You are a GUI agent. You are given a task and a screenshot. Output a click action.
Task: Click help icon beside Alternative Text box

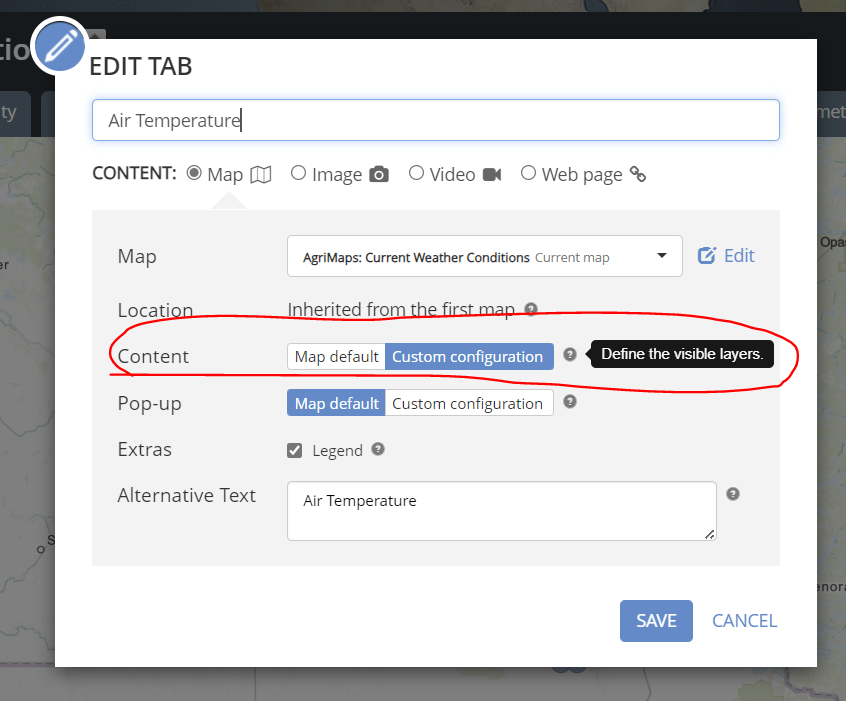[x=733, y=493]
